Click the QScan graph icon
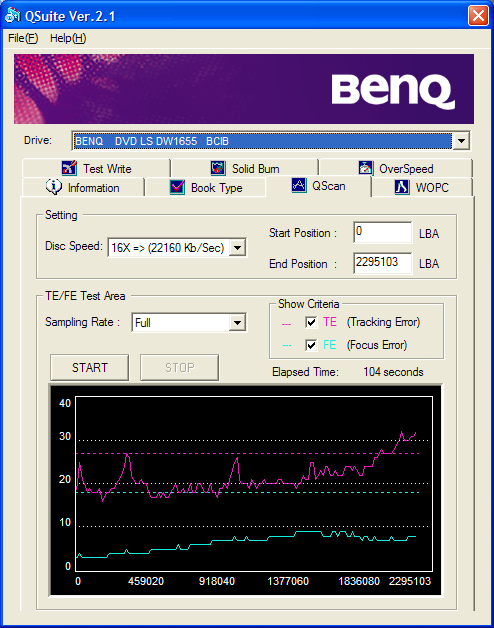This screenshot has height=628, width=494. (299, 185)
